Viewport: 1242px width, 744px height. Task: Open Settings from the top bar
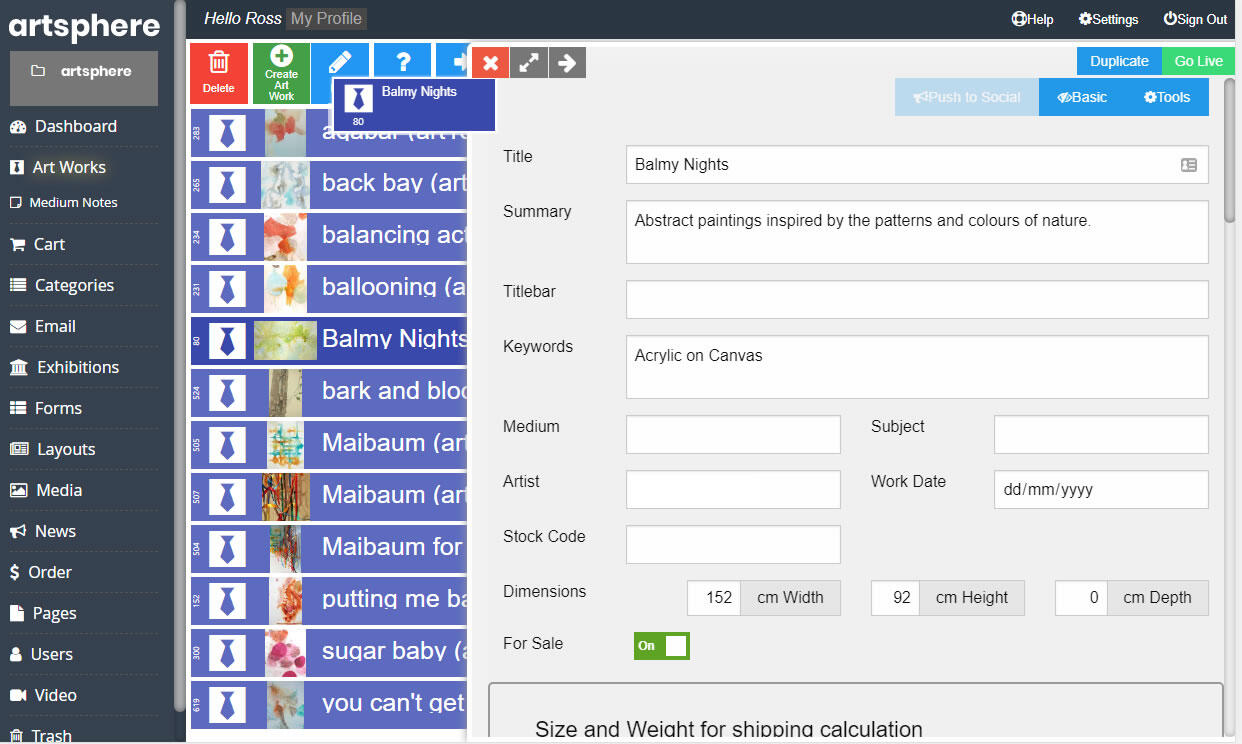tap(1108, 19)
